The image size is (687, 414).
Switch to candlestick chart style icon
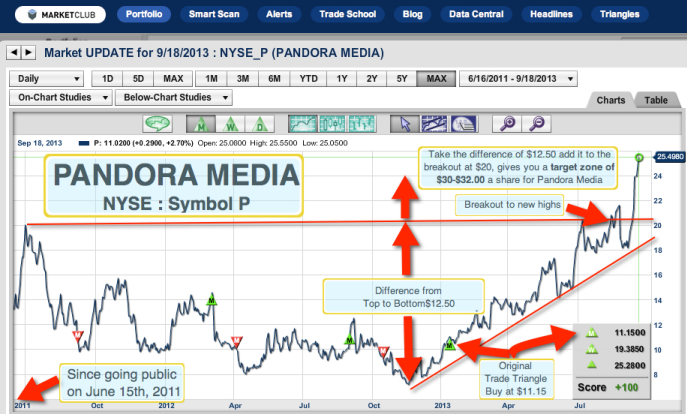pyautogui.click(x=332, y=124)
